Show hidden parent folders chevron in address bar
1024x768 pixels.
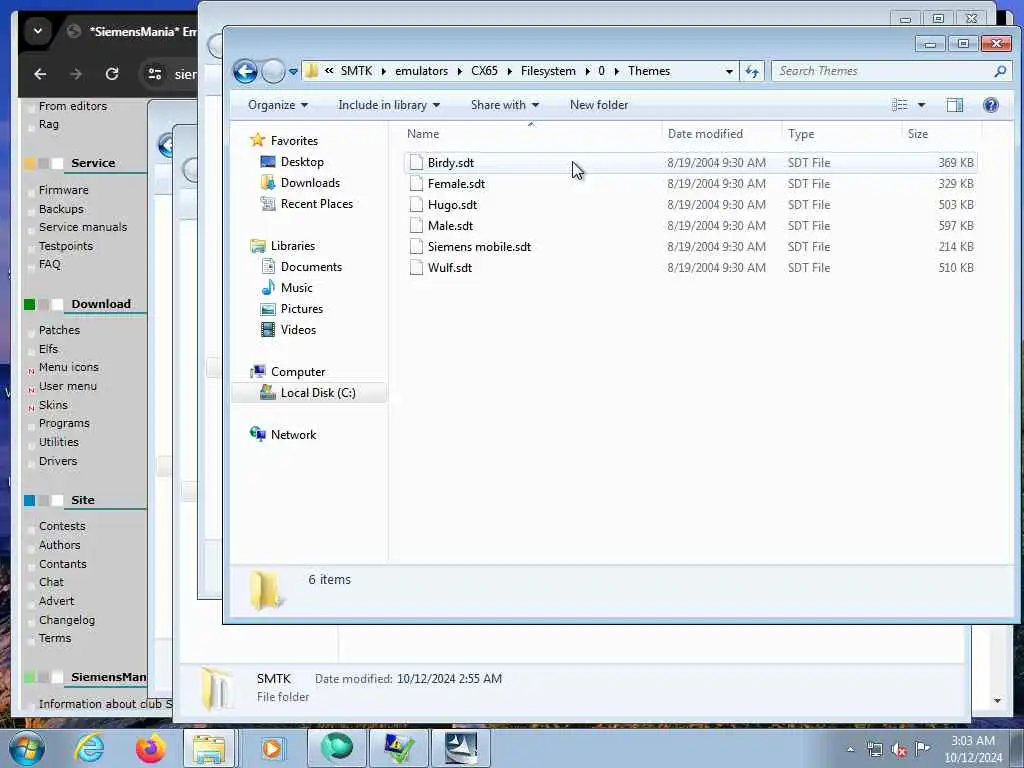pos(329,71)
